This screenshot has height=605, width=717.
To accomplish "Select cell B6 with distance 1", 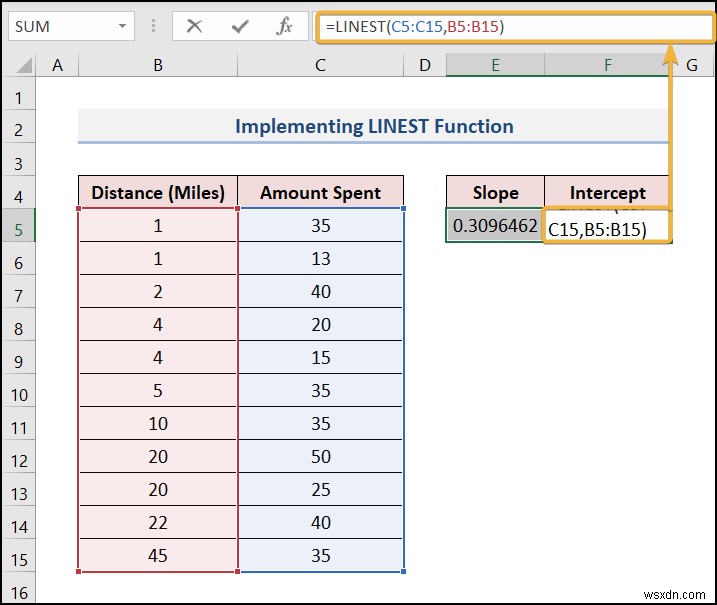I will (158, 258).
